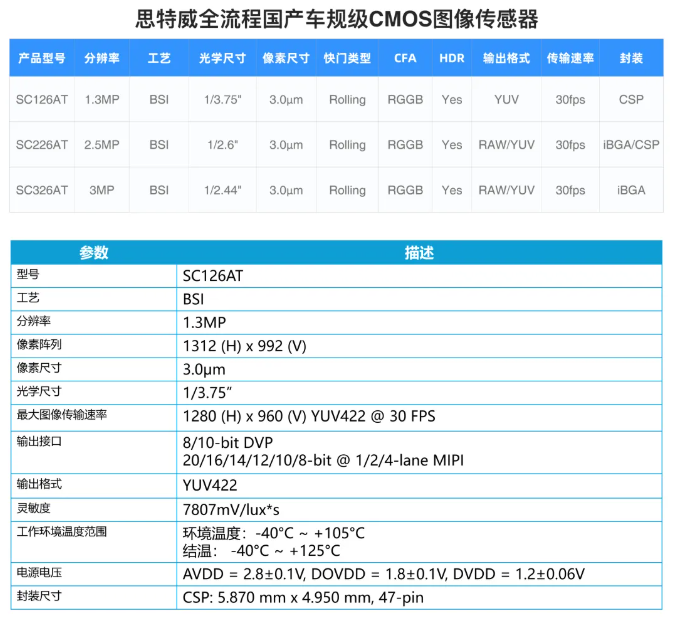Click the CFA column header
Screen dimensions: 674x617
pos(405,59)
